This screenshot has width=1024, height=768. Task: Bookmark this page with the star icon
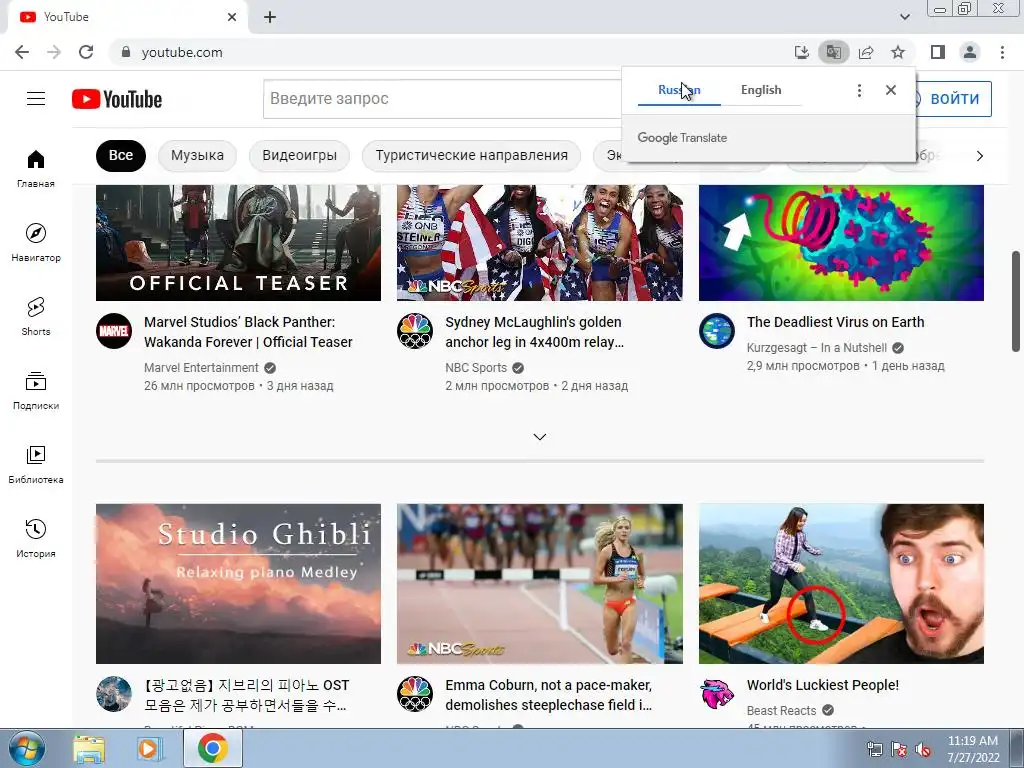(x=898, y=52)
